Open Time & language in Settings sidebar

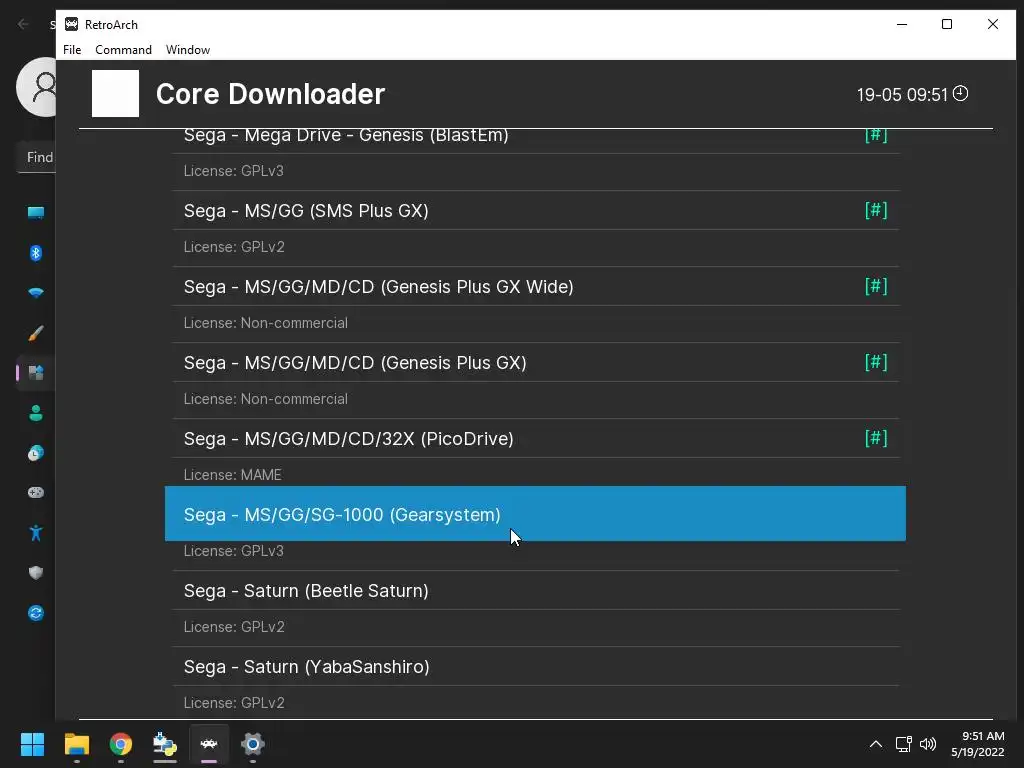click(x=36, y=453)
